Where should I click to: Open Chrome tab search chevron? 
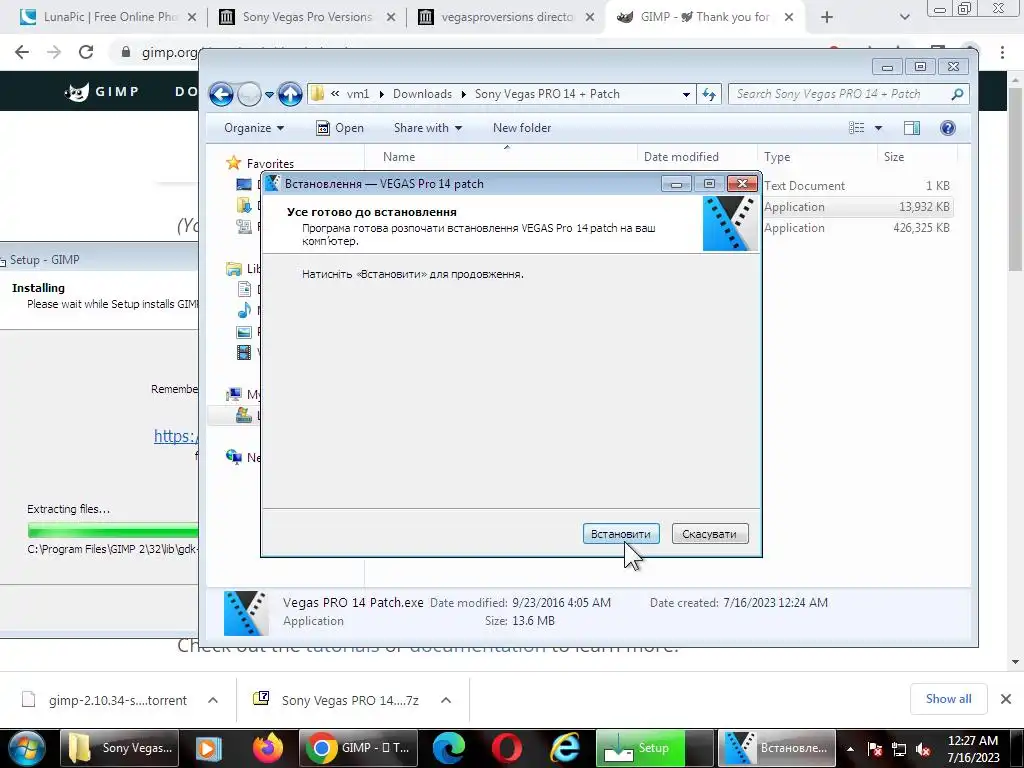coord(904,17)
